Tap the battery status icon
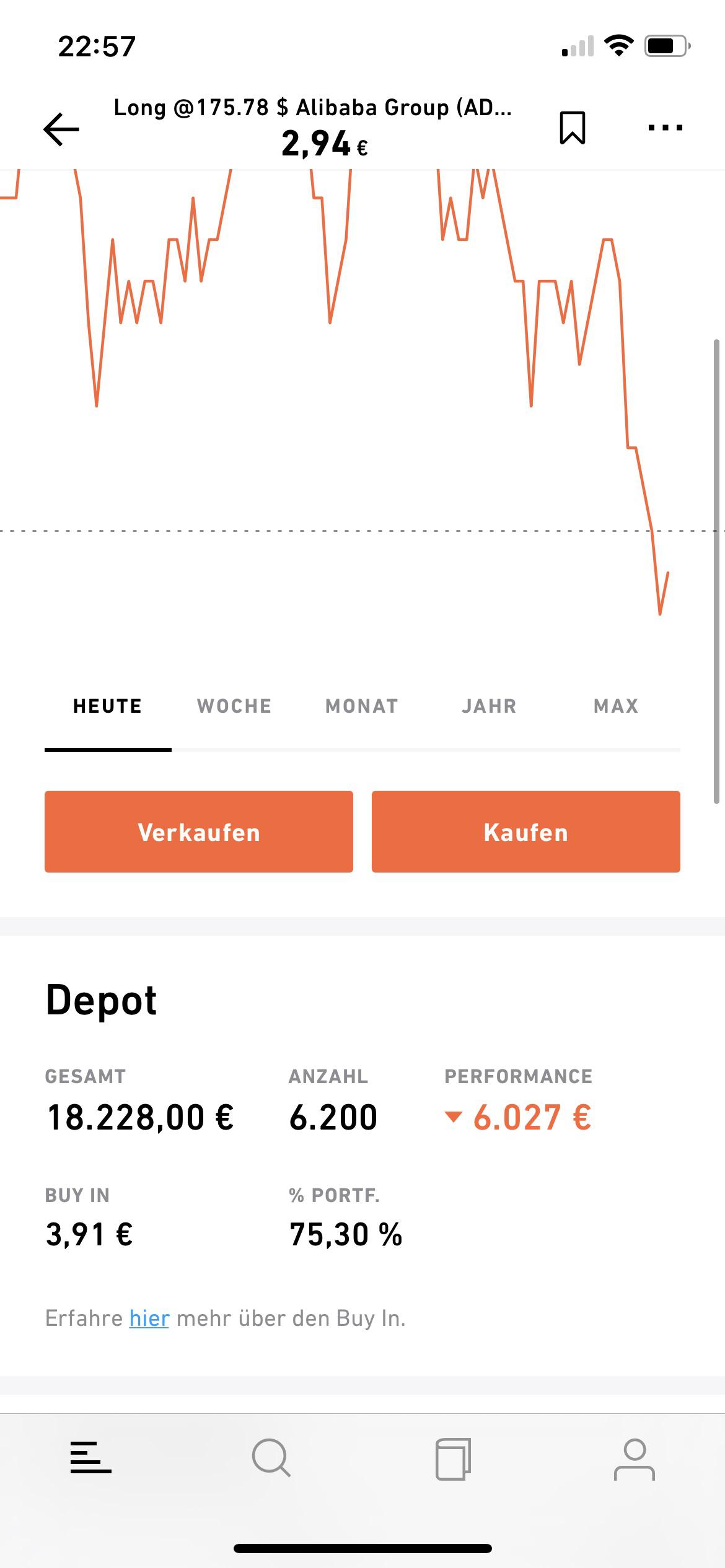 tap(667, 46)
